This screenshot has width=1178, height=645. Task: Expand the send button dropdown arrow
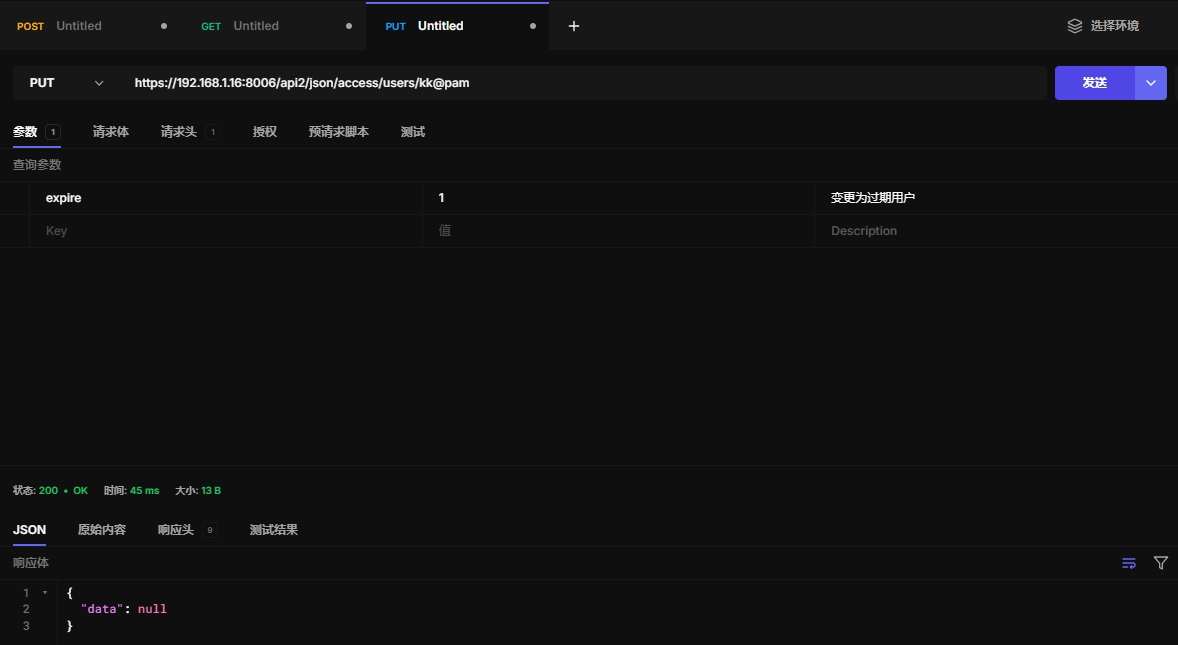[1150, 83]
